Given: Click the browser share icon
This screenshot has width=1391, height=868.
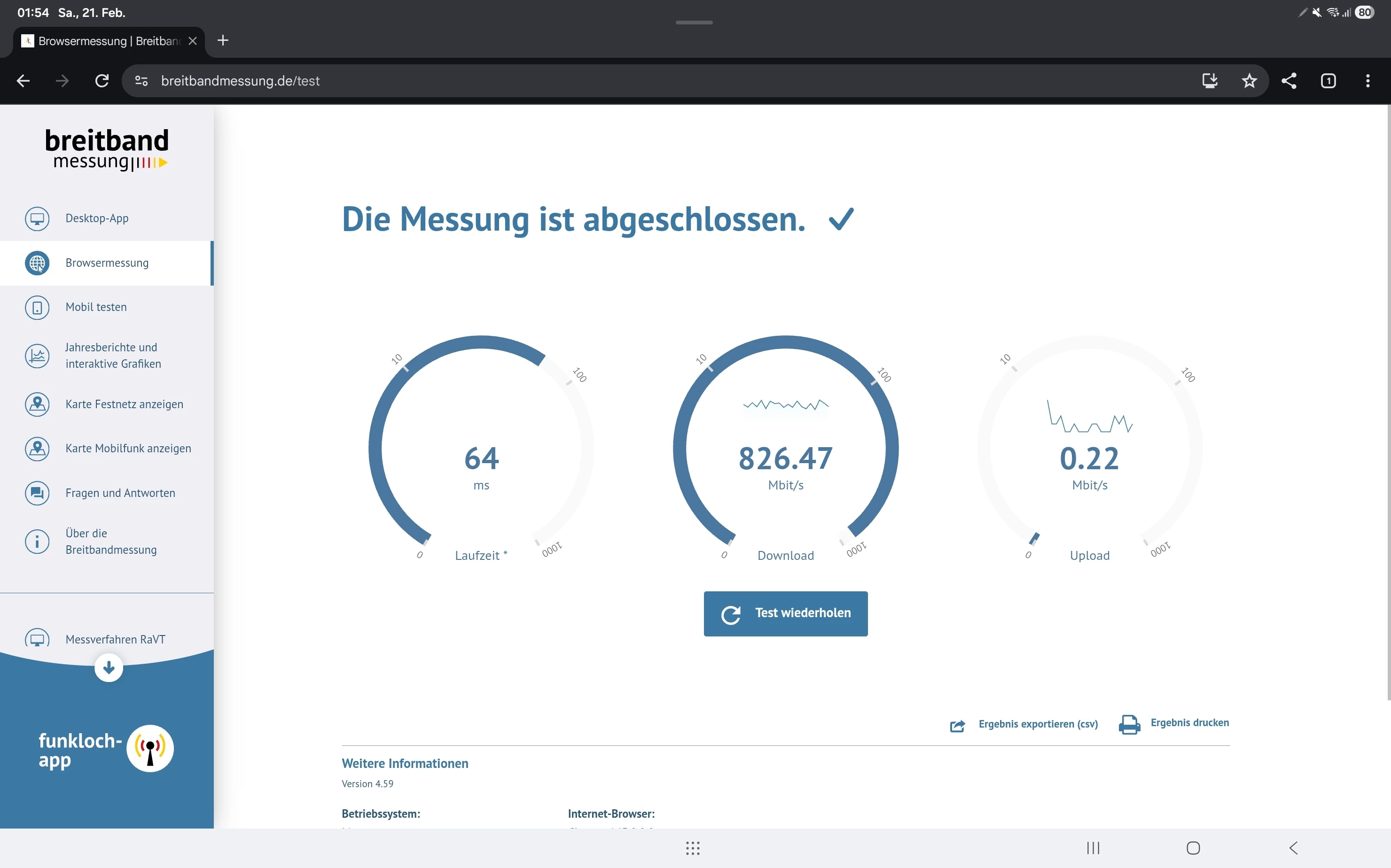Looking at the screenshot, I should point(1289,81).
